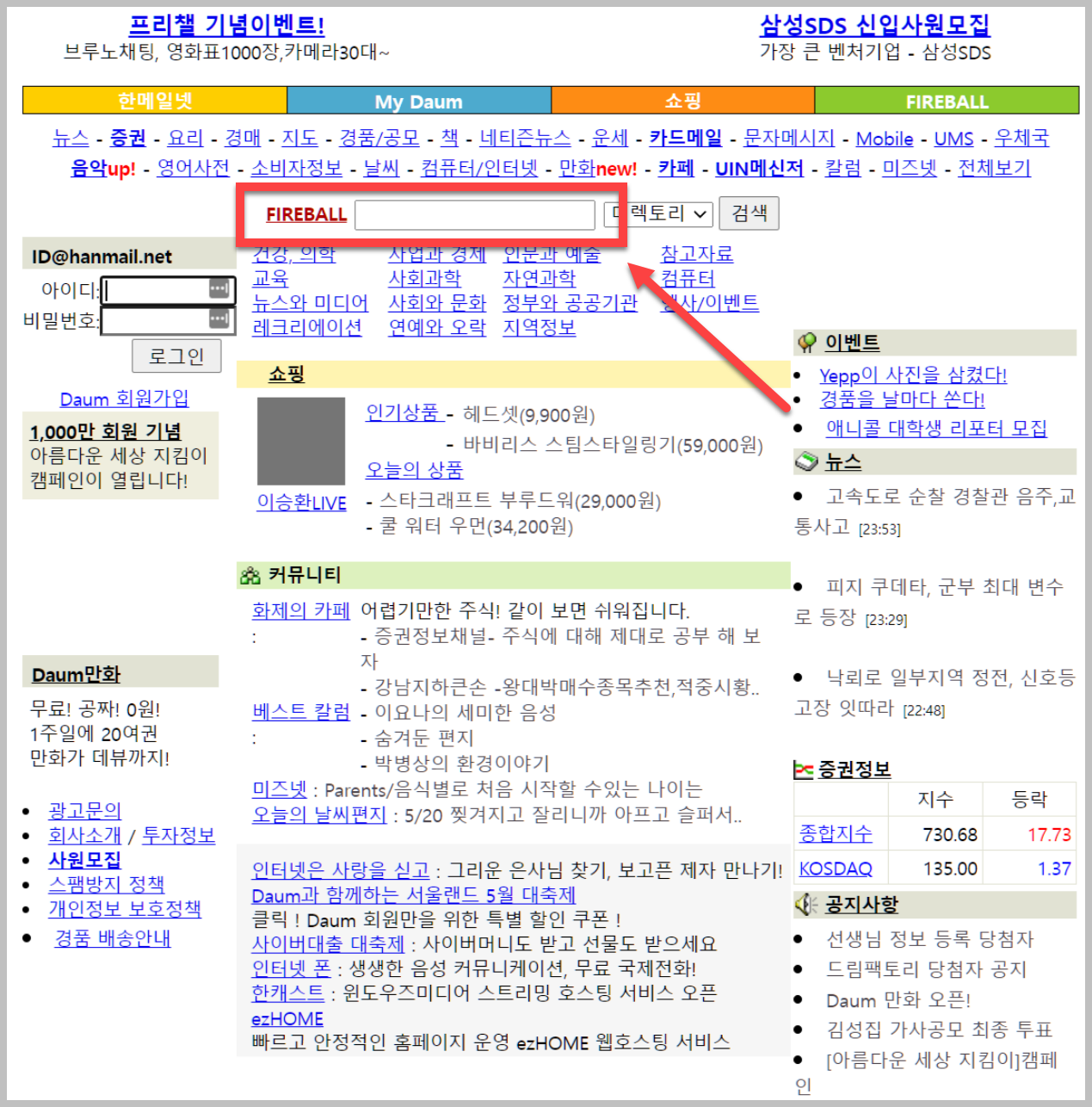Click the Daum 회원가입 link
Viewport: 1092px width, 1107px height.
(x=124, y=399)
